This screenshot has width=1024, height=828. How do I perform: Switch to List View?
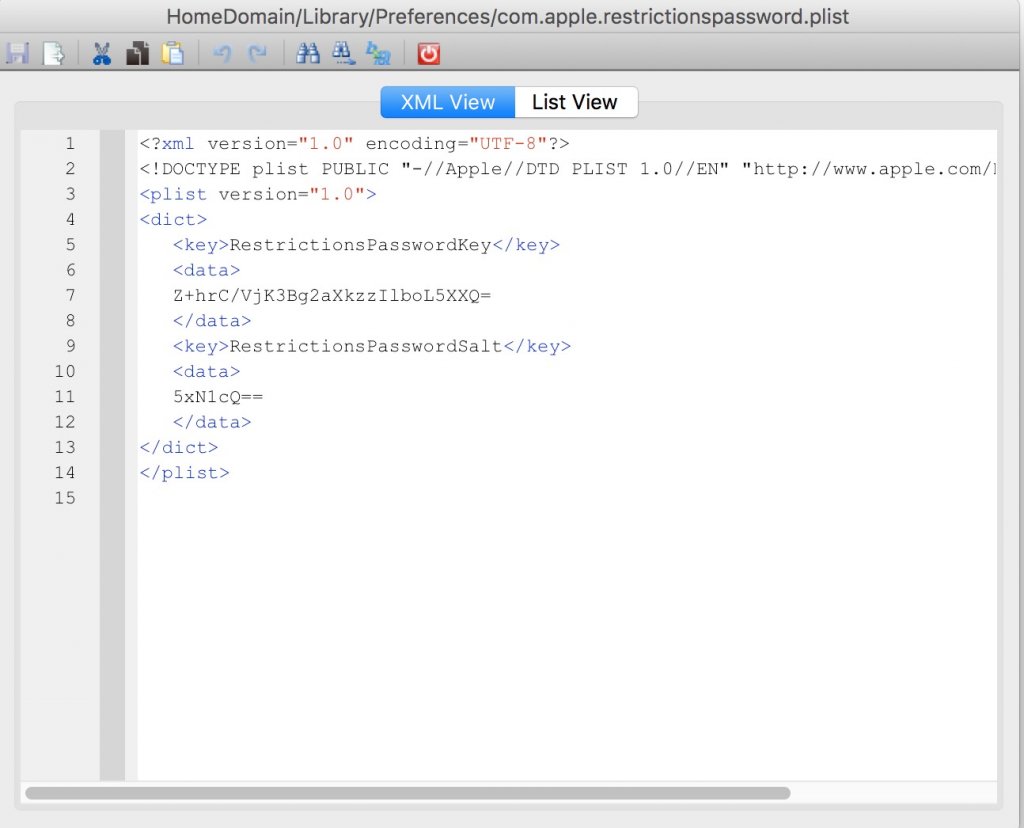coord(575,101)
